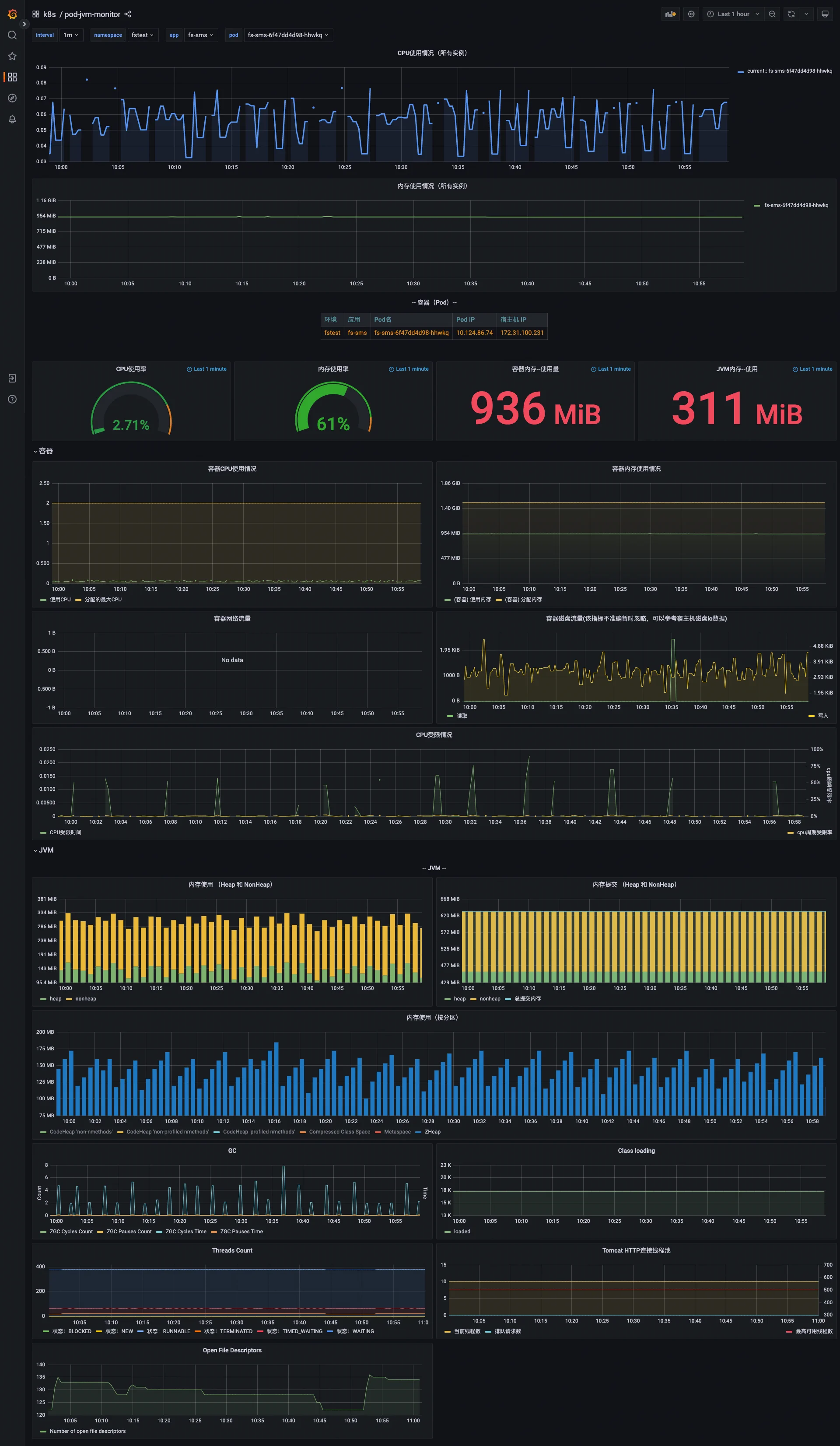This screenshot has width=840, height=1446.
Task: Open Starred dashboards in sidebar
Action: 12,56
